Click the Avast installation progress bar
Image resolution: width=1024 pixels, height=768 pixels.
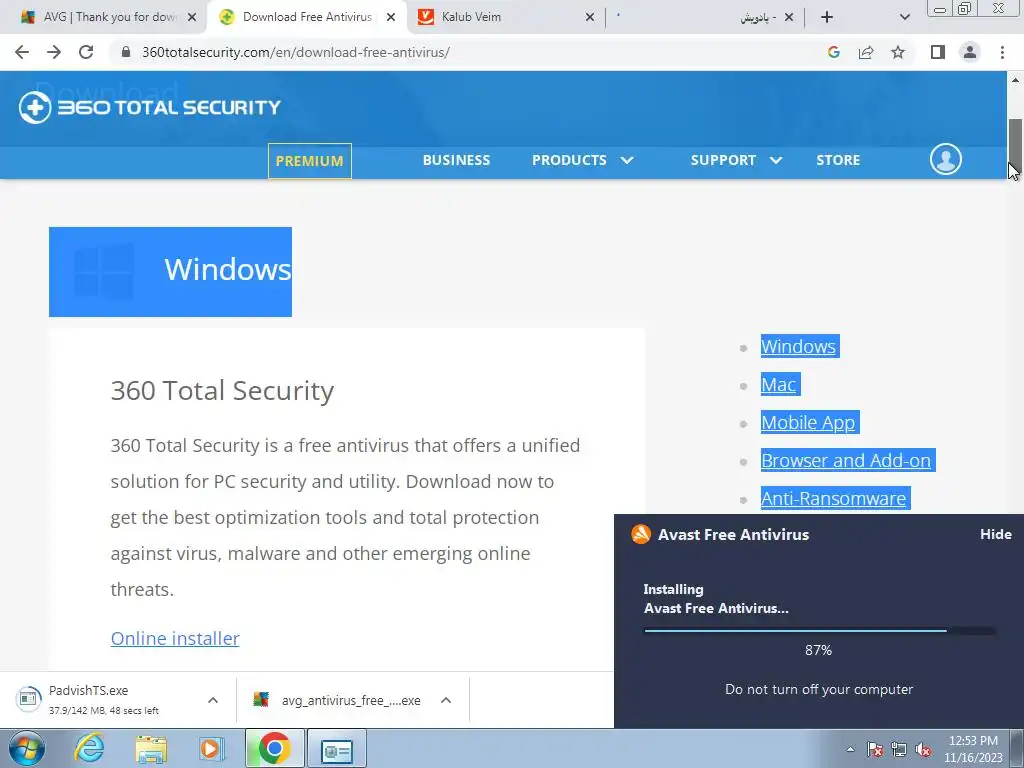click(x=819, y=631)
